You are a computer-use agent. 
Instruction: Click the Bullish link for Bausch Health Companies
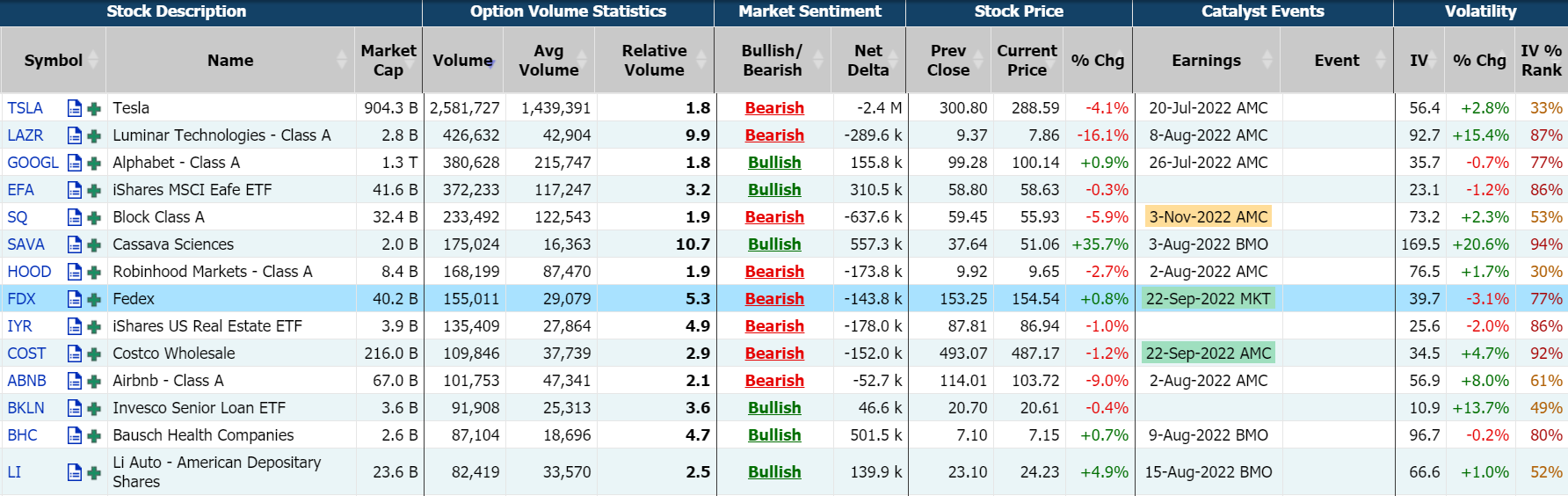click(x=774, y=435)
